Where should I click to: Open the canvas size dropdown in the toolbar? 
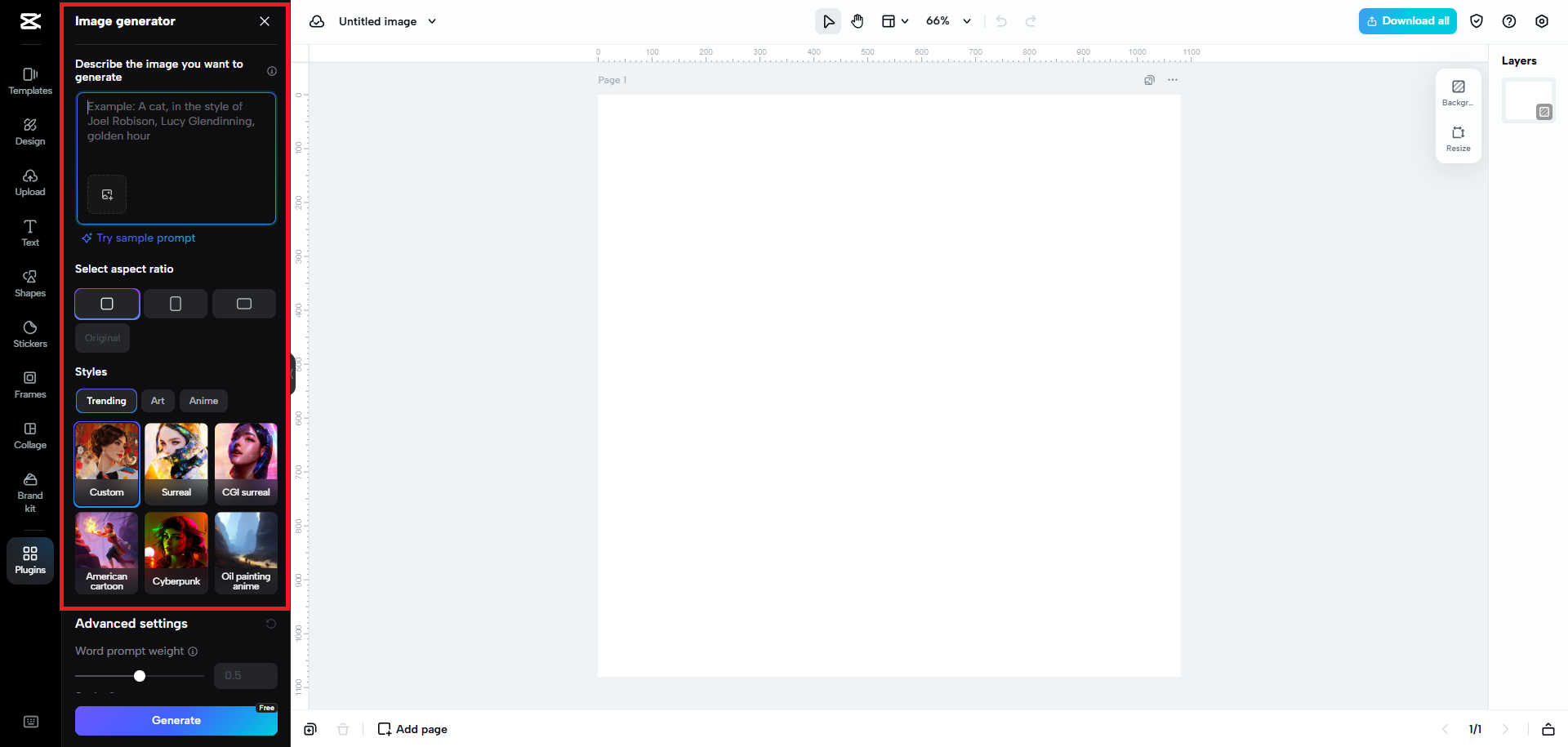(894, 21)
